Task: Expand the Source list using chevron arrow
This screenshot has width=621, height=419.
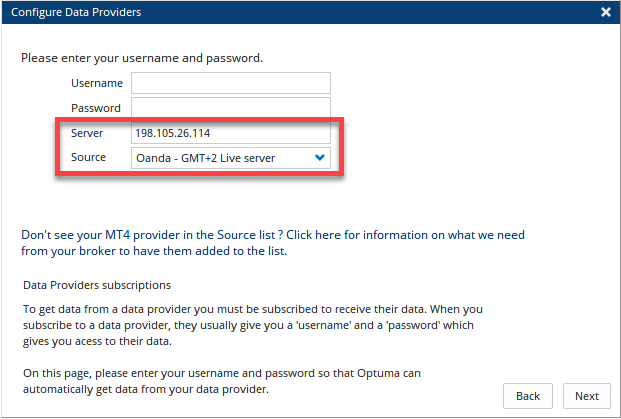Action: (x=320, y=158)
